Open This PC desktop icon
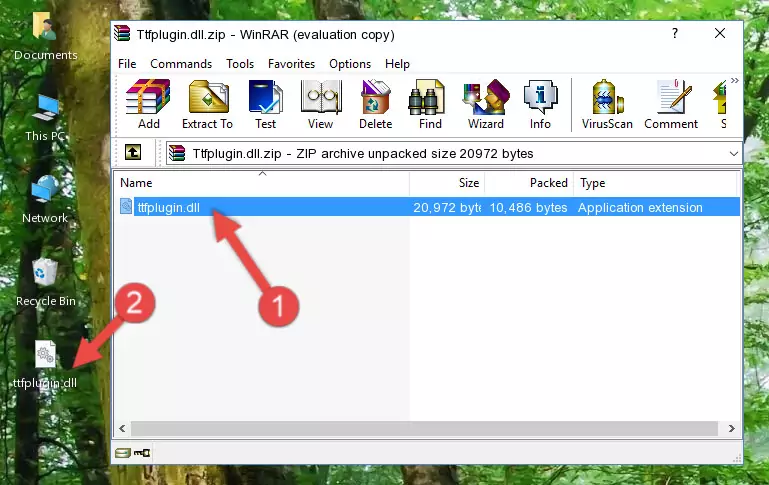Image resolution: width=769 pixels, height=485 pixels. coord(46,118)
